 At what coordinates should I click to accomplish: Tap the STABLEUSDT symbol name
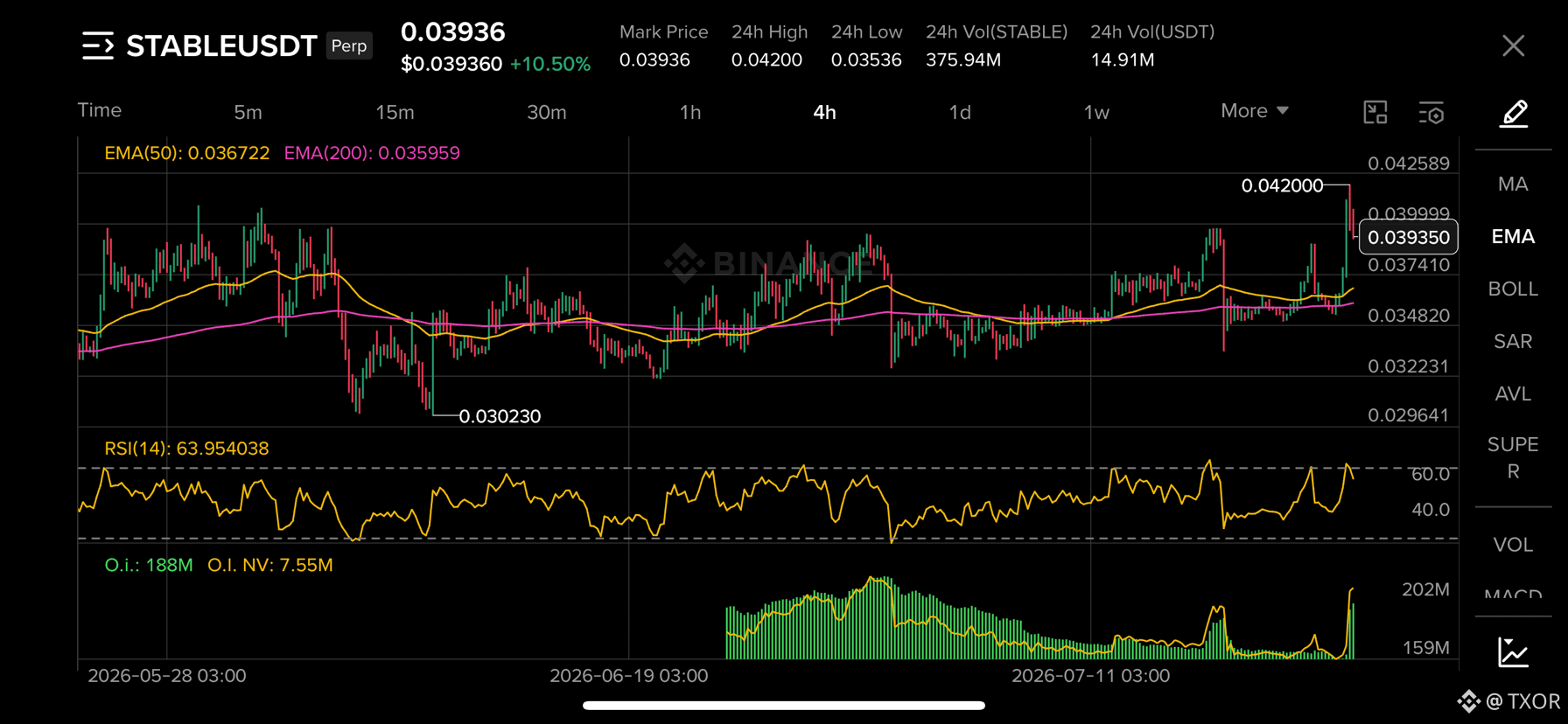click(x=221, y=45)
